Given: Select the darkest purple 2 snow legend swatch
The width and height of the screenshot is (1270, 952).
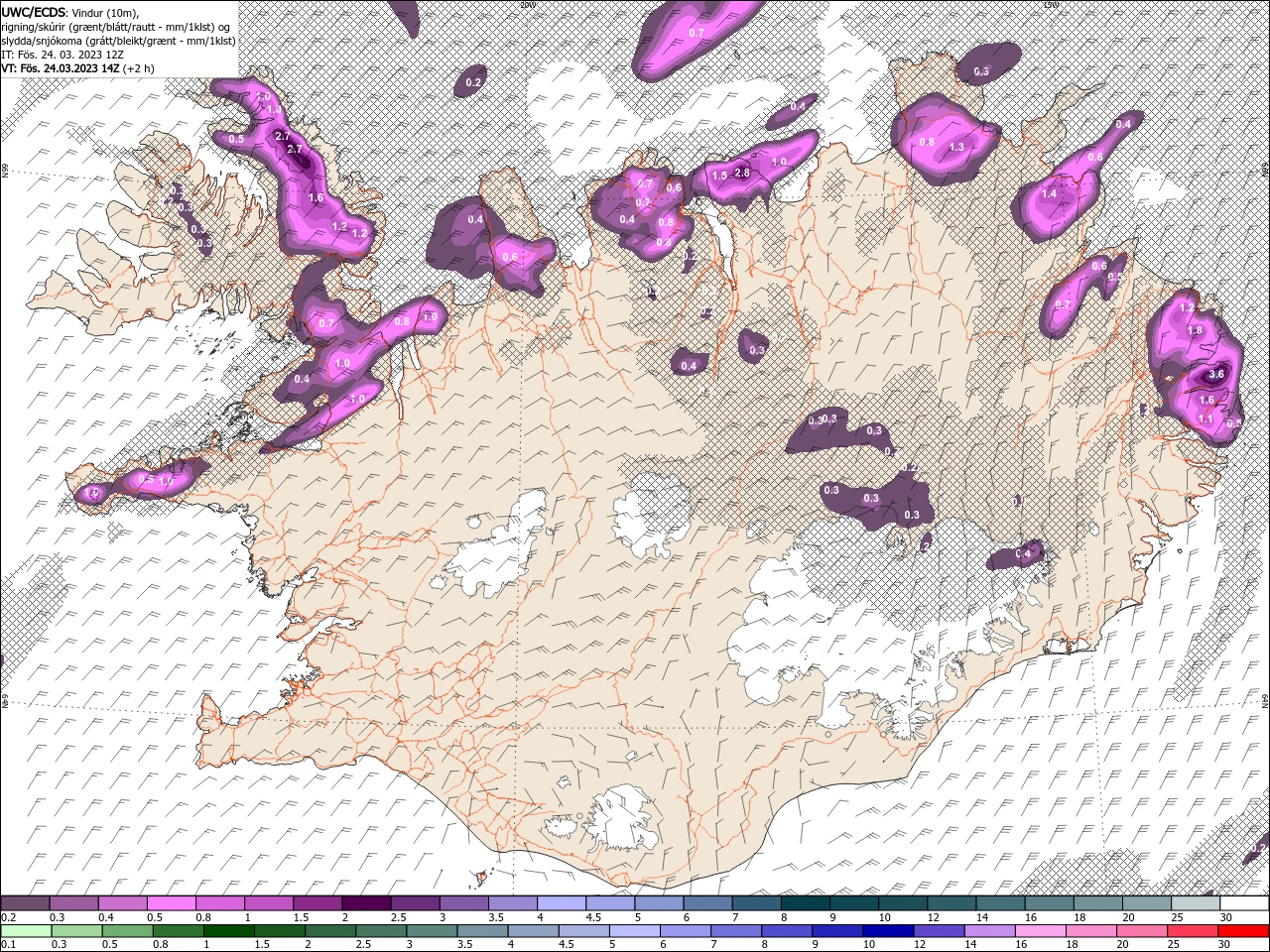Looking at the screenshot, I should click(x=366, y=902).
